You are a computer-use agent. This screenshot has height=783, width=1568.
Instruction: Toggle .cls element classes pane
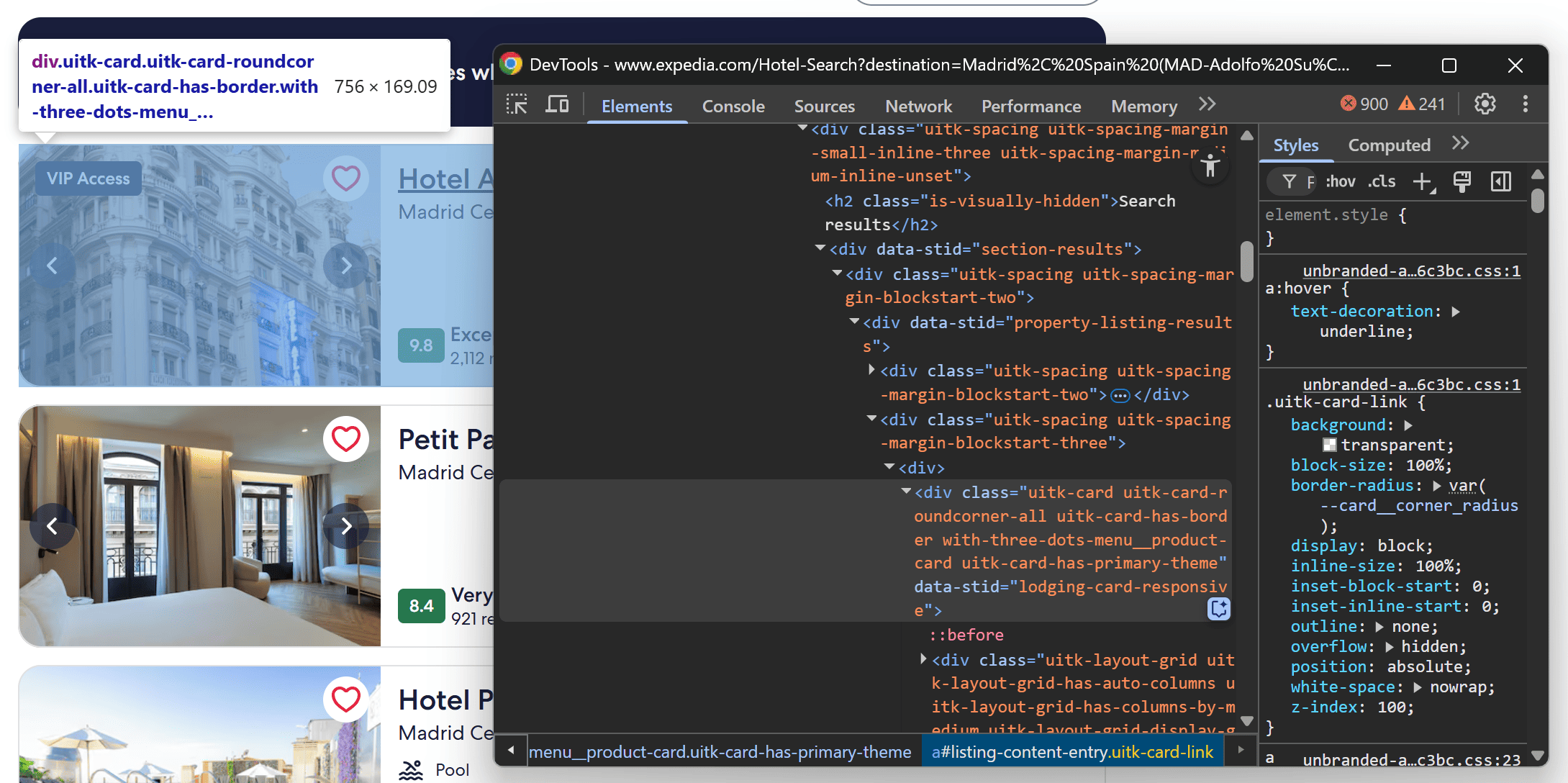(1381, 181)
